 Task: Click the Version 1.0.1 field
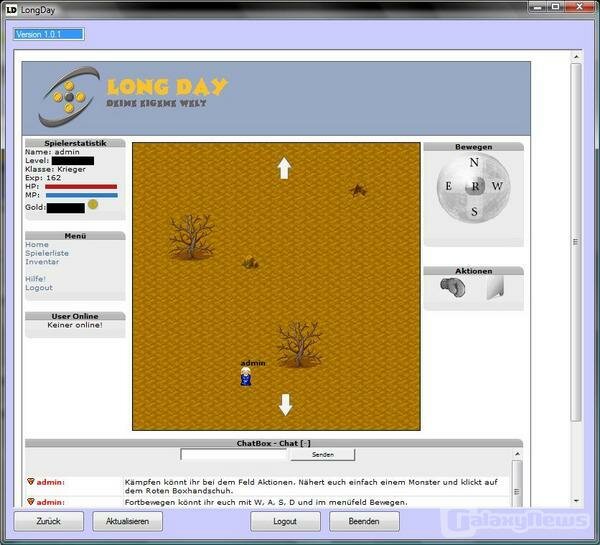click(x=49, y=34)
